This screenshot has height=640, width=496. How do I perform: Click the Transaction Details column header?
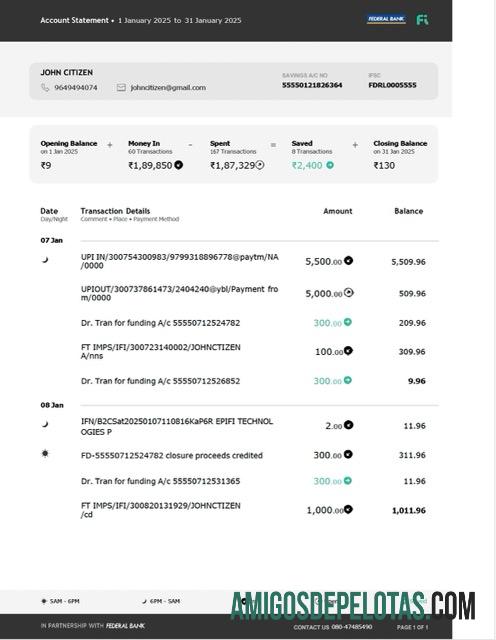coord(115,211)
